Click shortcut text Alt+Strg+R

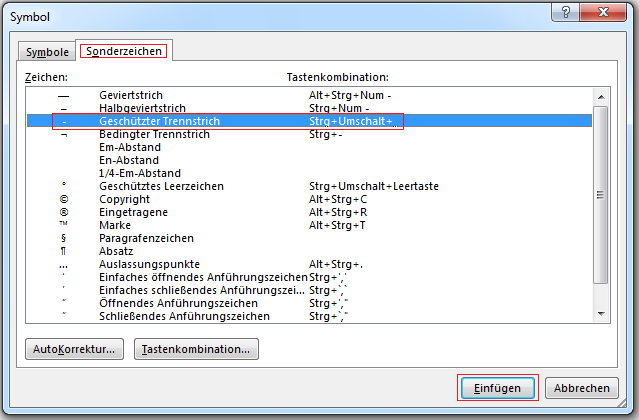point(338,212)
